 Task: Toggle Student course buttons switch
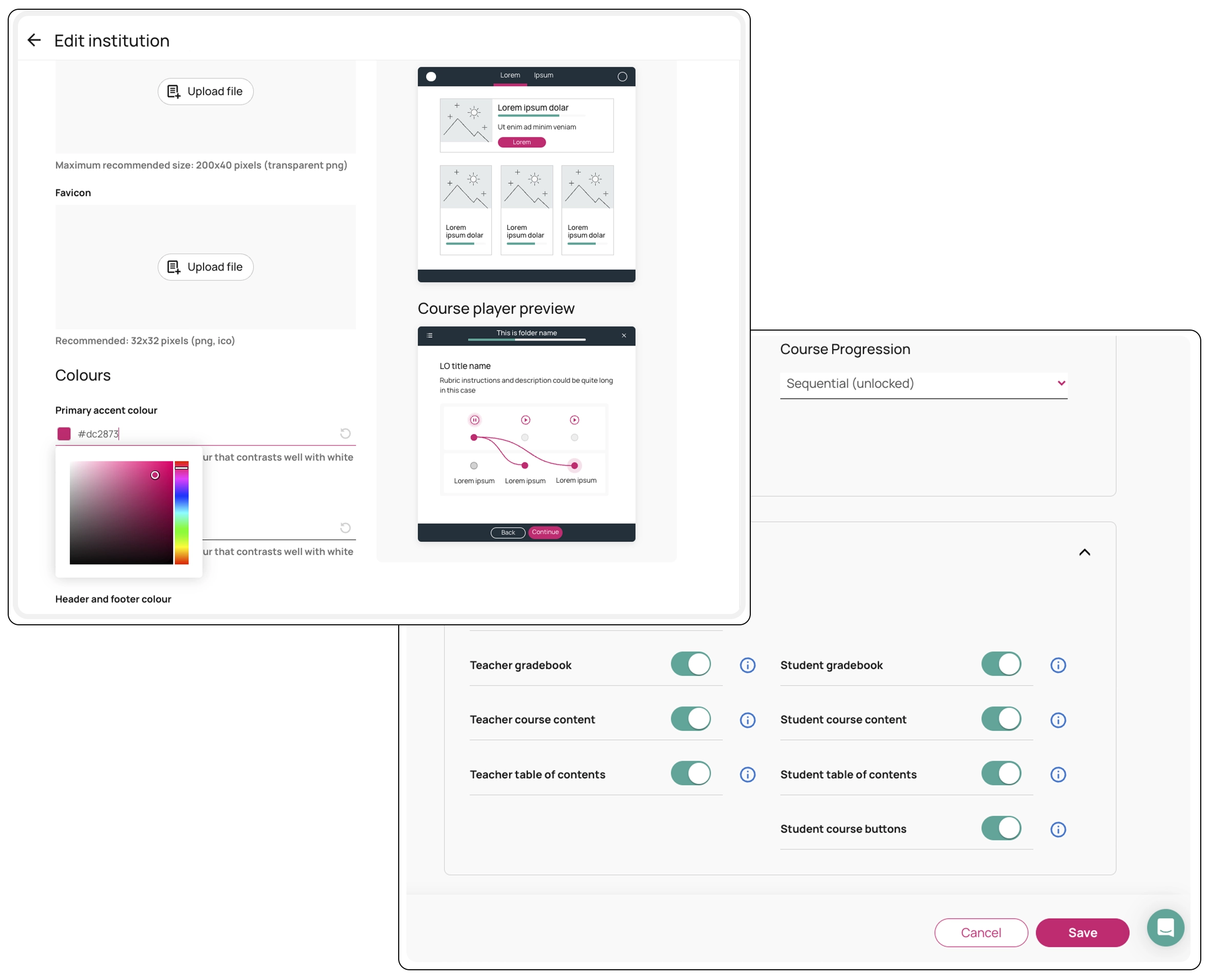pyautogui.click(x=1000, y=828)
